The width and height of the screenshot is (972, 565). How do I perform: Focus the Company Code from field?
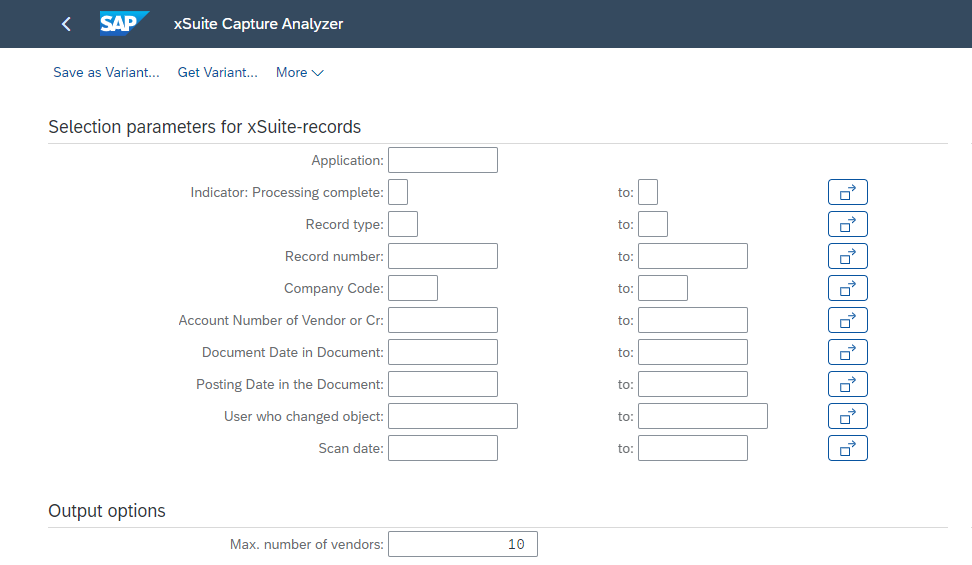coord(413,288)
